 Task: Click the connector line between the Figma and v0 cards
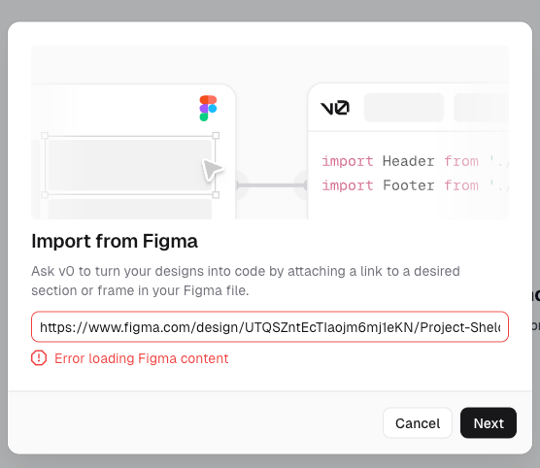(x=272, y=185)
